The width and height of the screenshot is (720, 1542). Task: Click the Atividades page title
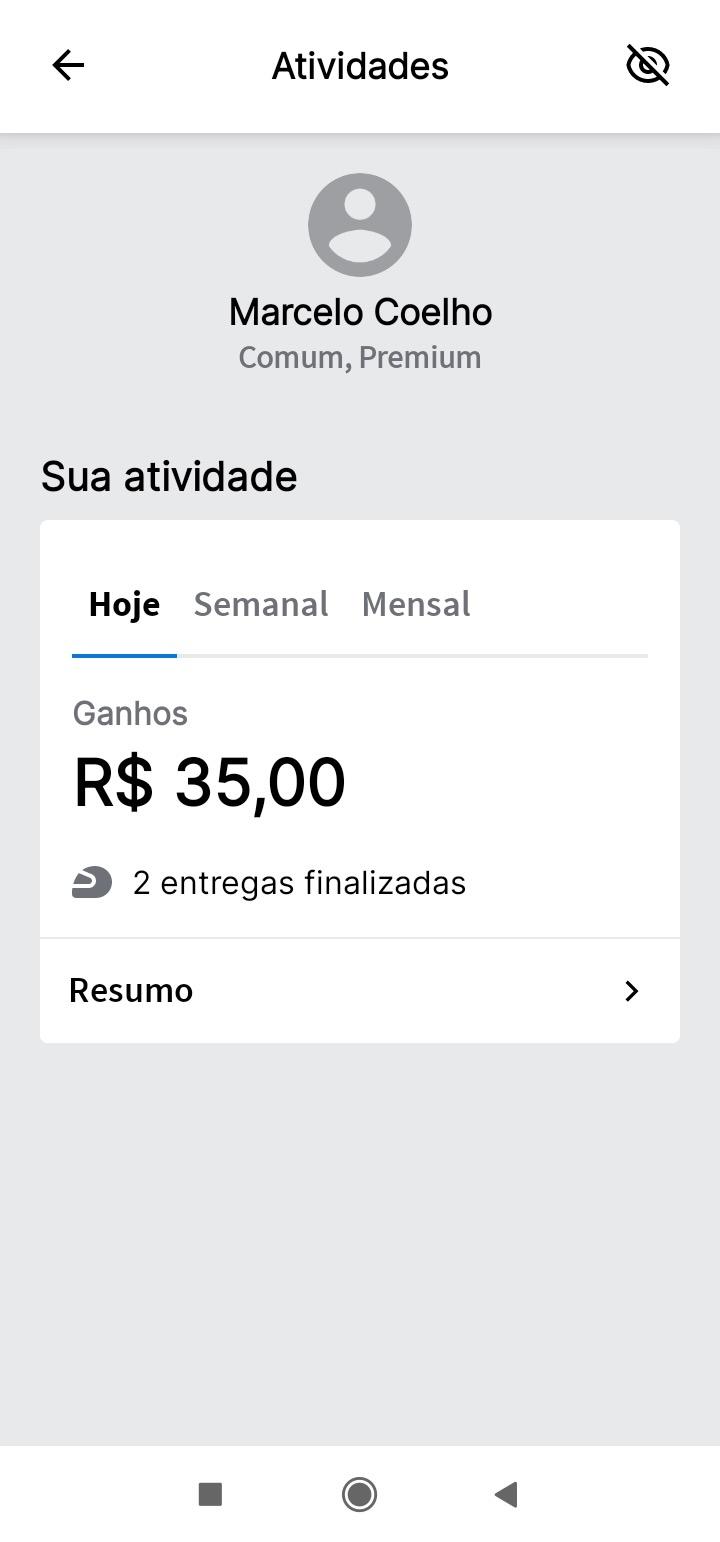360,66
